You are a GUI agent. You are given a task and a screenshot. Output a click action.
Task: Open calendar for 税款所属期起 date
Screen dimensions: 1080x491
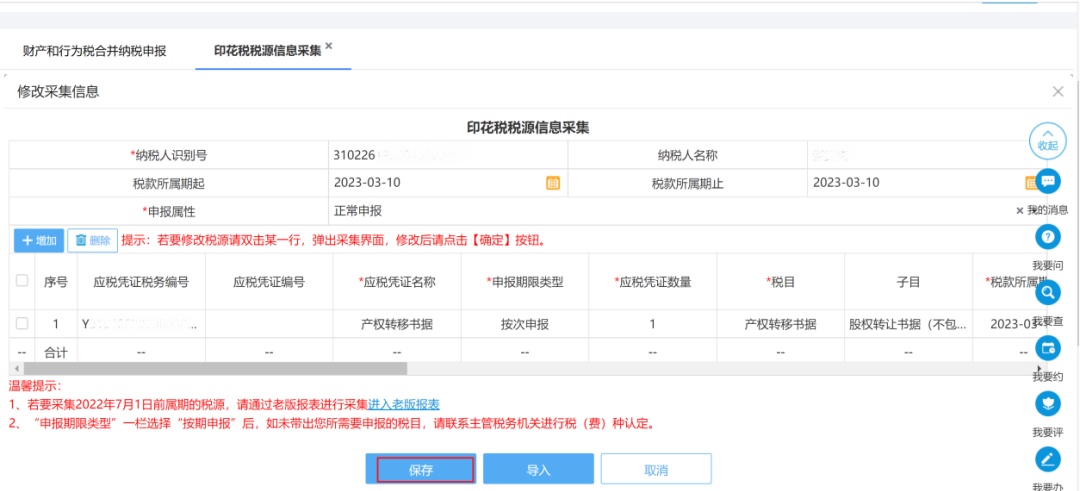coord(552,183)
